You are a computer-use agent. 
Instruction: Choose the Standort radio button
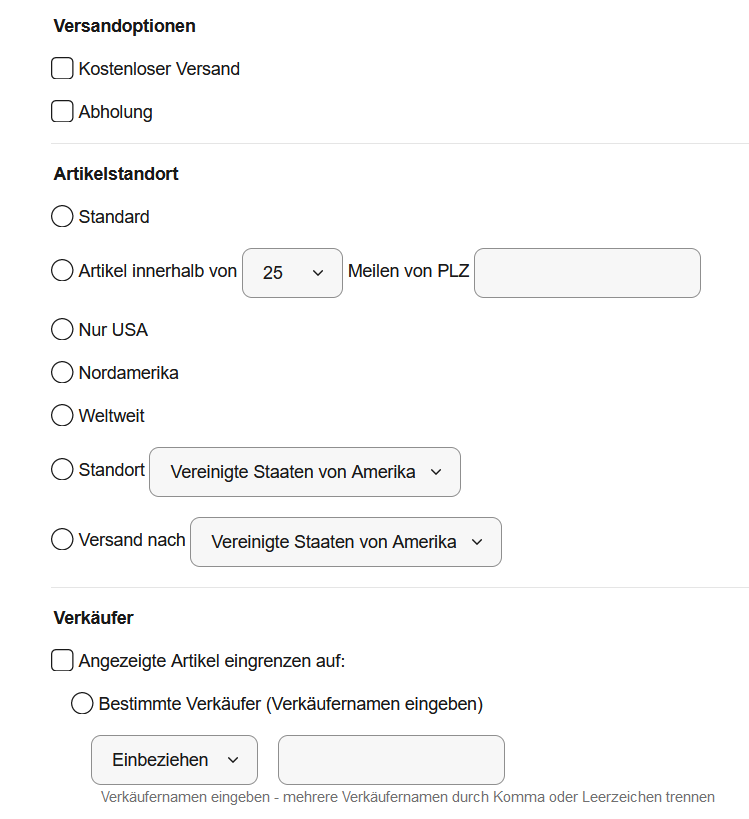click(x=62, y=469)
